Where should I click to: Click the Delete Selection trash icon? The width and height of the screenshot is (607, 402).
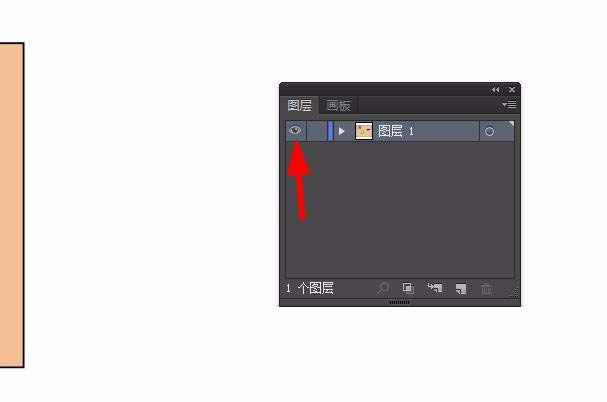click(487, 288)
